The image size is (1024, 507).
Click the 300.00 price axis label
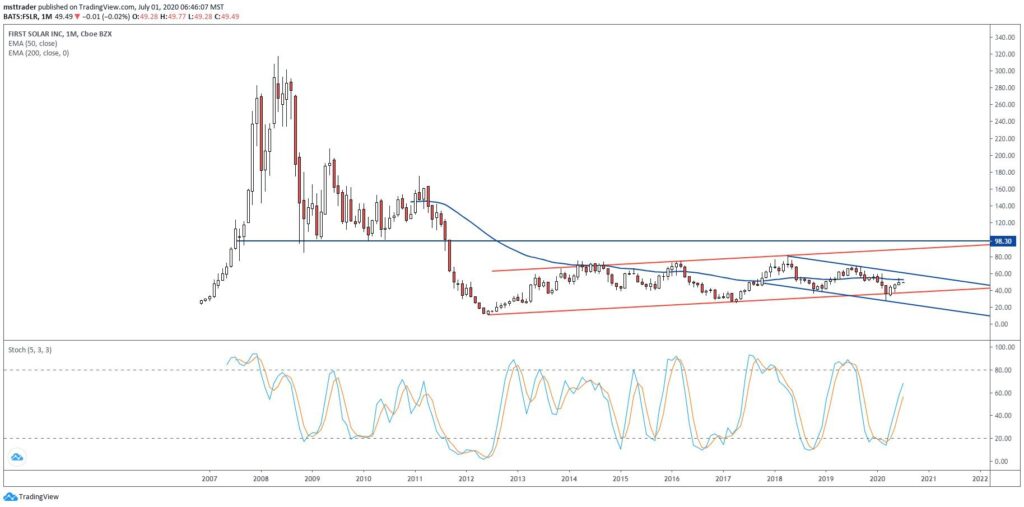tap(1004, 71)
